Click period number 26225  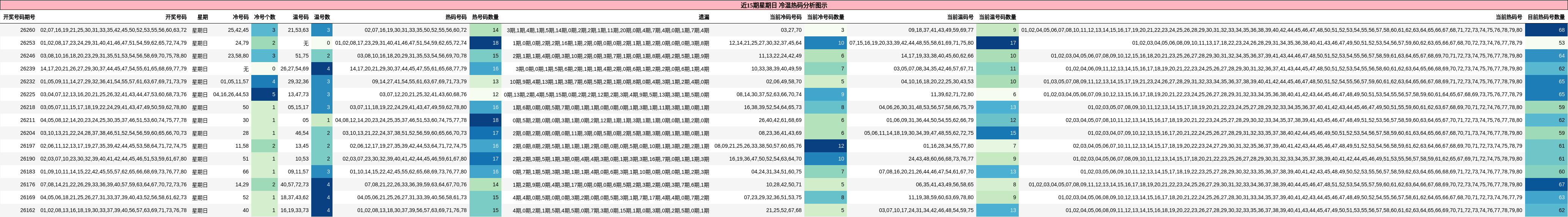coord(27,95)
